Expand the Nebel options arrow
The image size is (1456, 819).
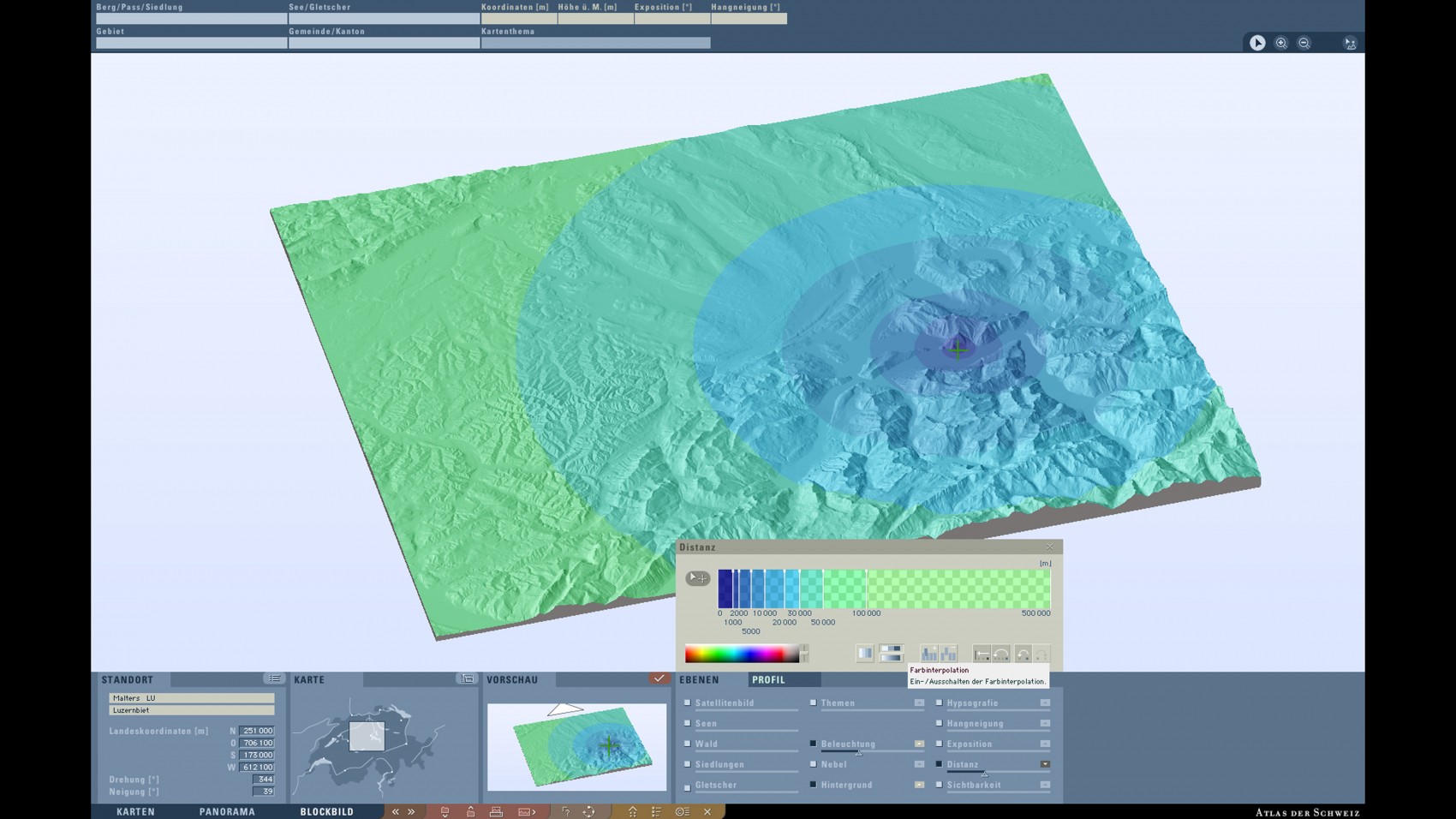click(x=919, y=764)
